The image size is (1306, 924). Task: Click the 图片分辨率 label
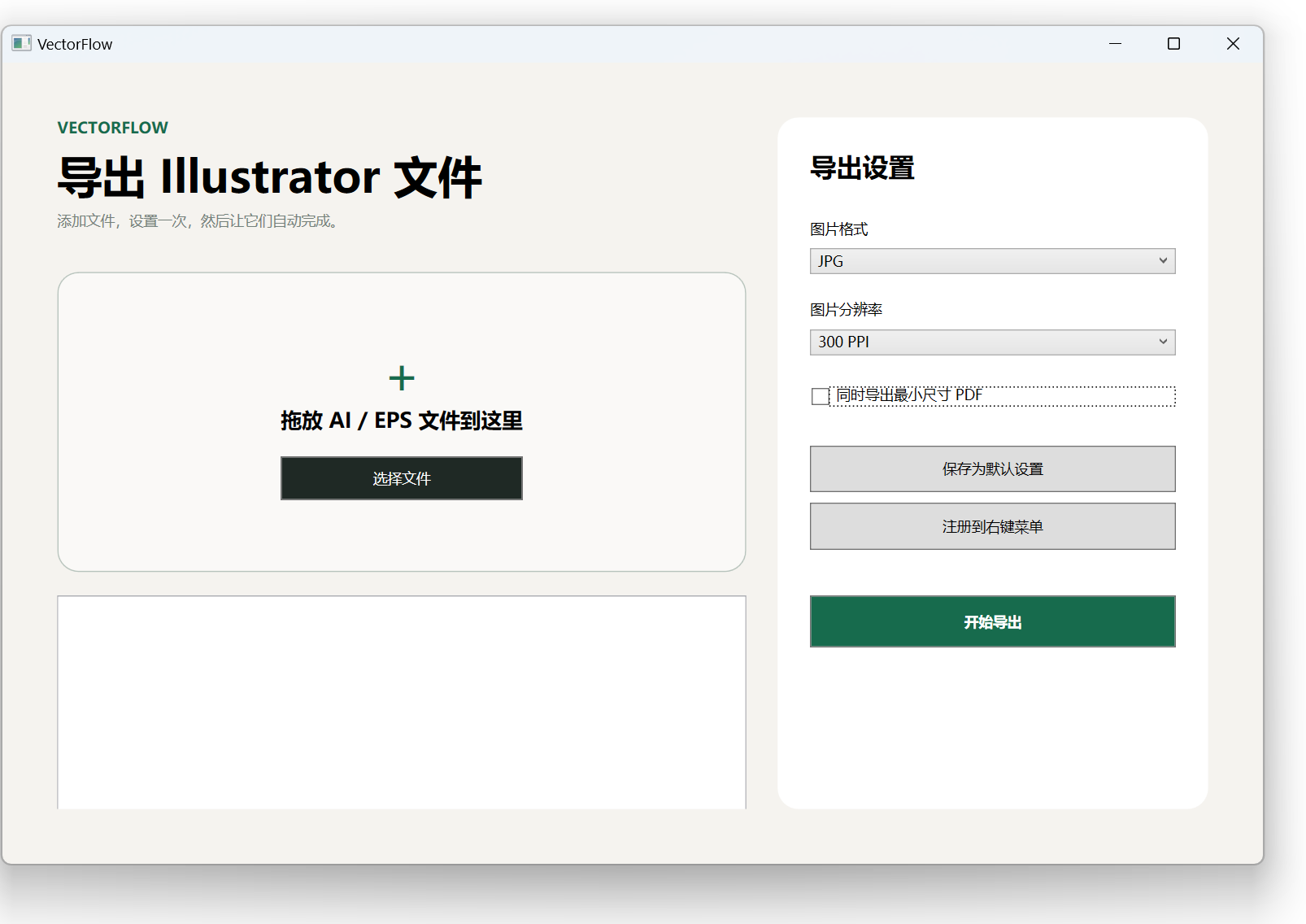coord(847,310)
